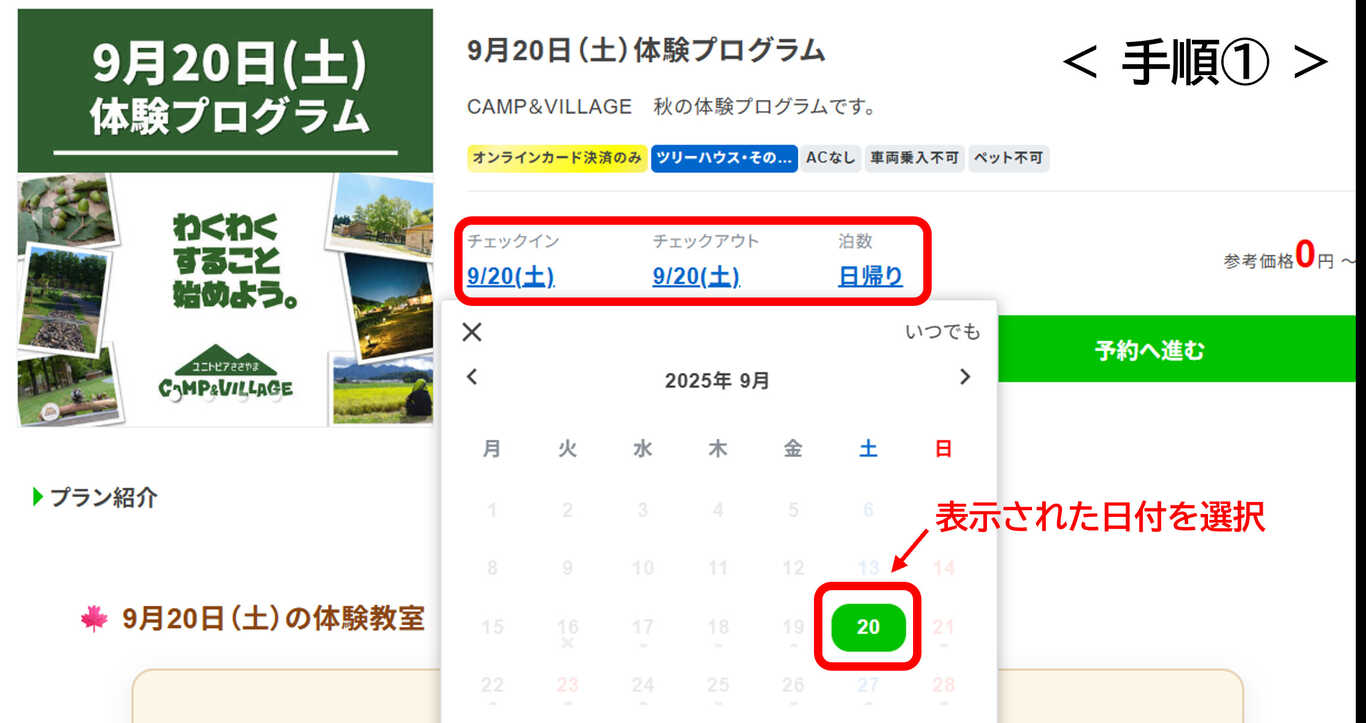The width and height of the screenshot is (1366, 723).
Task: Click disabled date 27 in calendar
Action: [x=868, y=686]
